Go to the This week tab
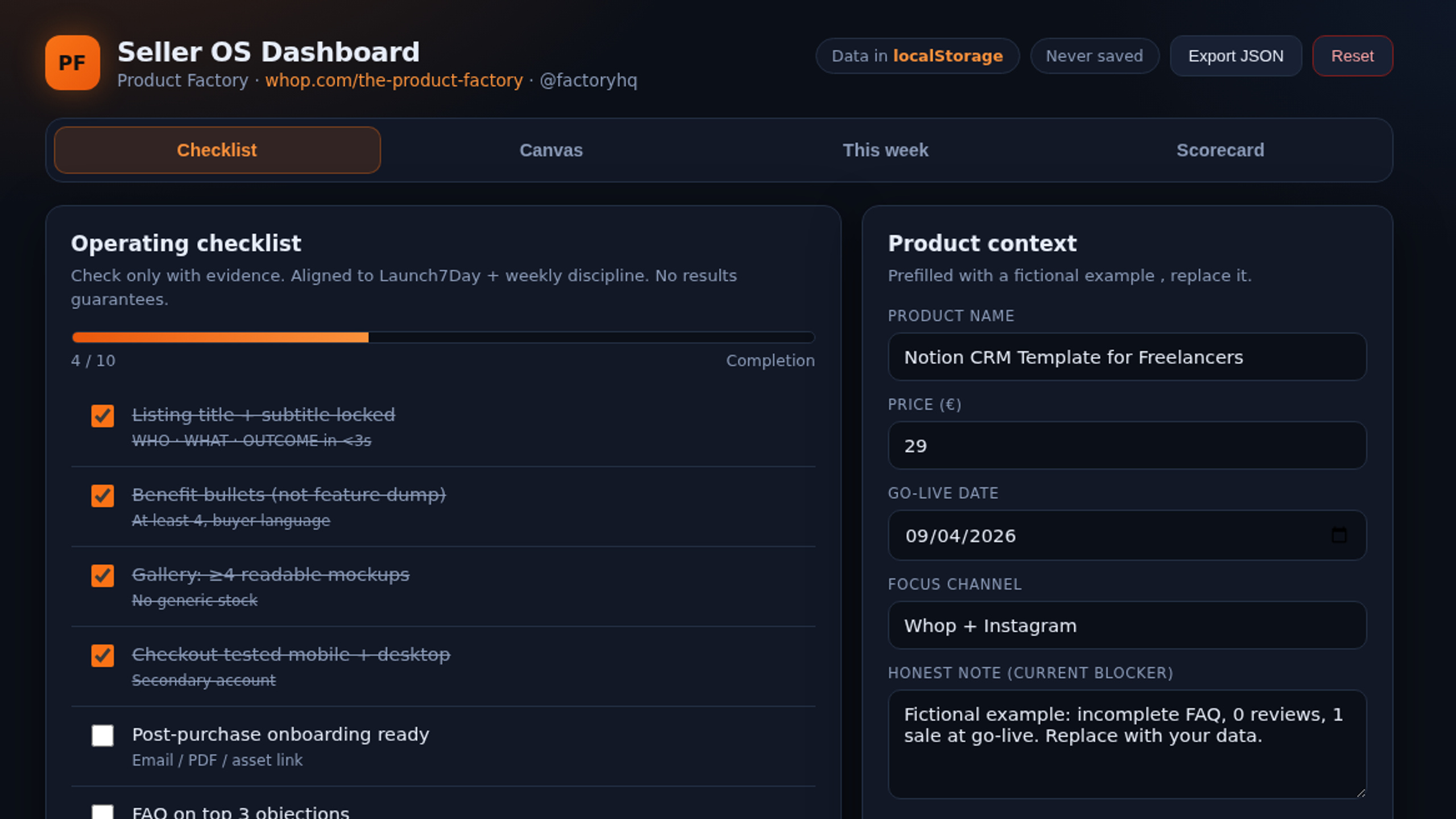1456x819 pixels. (886, 150)
